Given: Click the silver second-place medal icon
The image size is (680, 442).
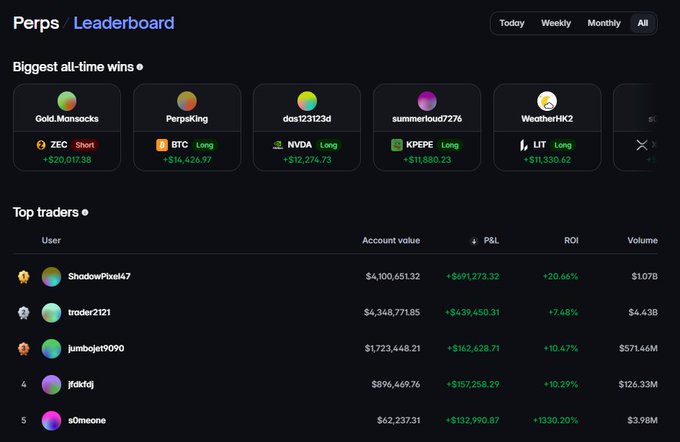Looking at the screenshot, I should pos(23,312).
